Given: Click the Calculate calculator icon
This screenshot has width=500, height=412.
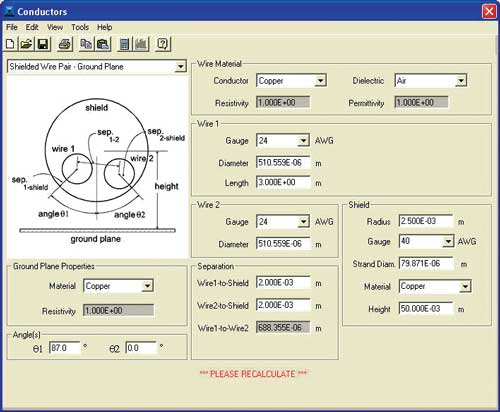Looking at the screenshot, I should click(x=124, y=44).
